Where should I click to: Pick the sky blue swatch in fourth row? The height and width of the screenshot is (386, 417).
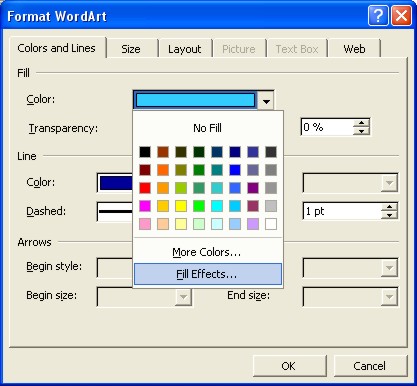235,206
